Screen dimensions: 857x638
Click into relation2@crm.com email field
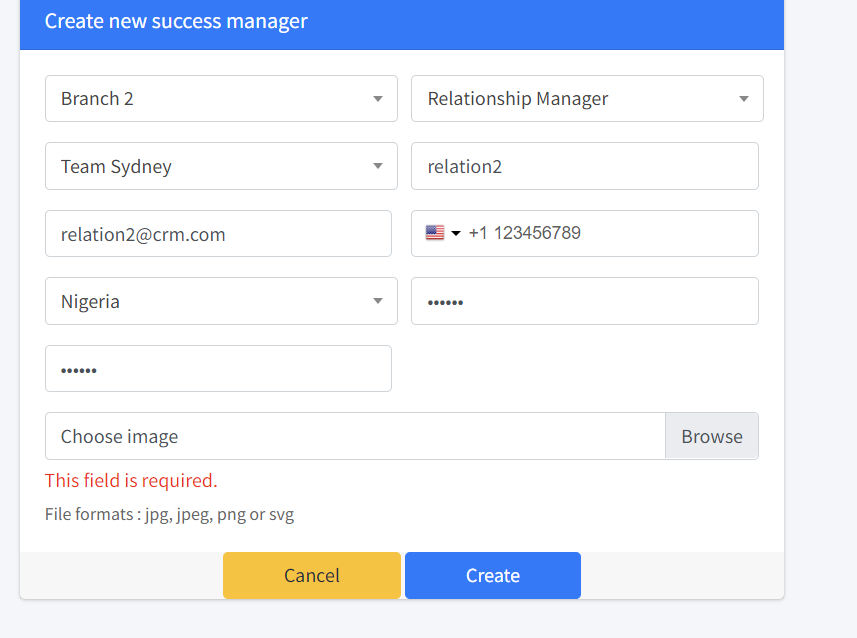[x=218, y=233]
